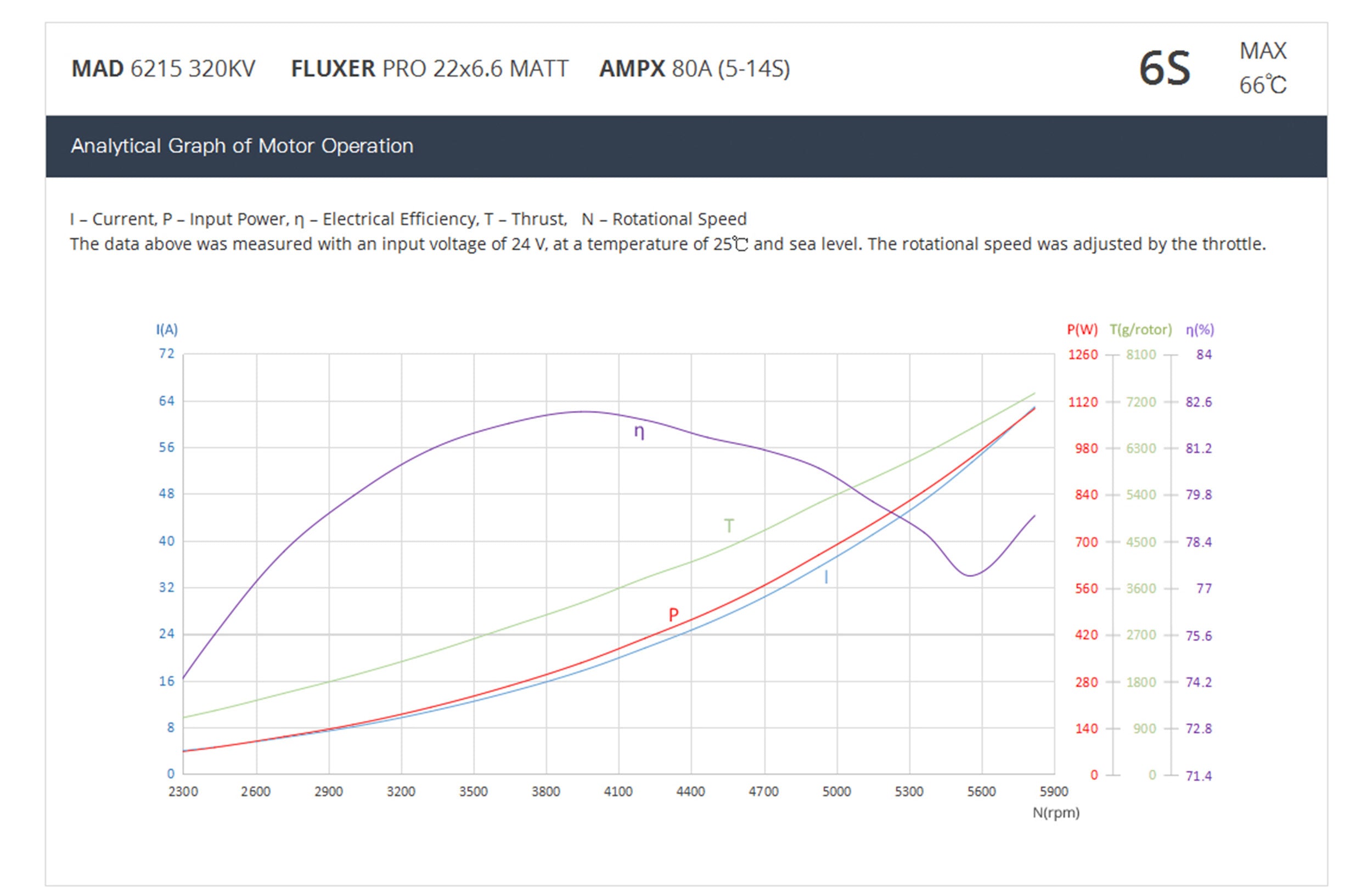This screenshot has width=1372, height=893.
Task: Click the T(g/rotor) axis title
Action: click(x=1140, y=329)
